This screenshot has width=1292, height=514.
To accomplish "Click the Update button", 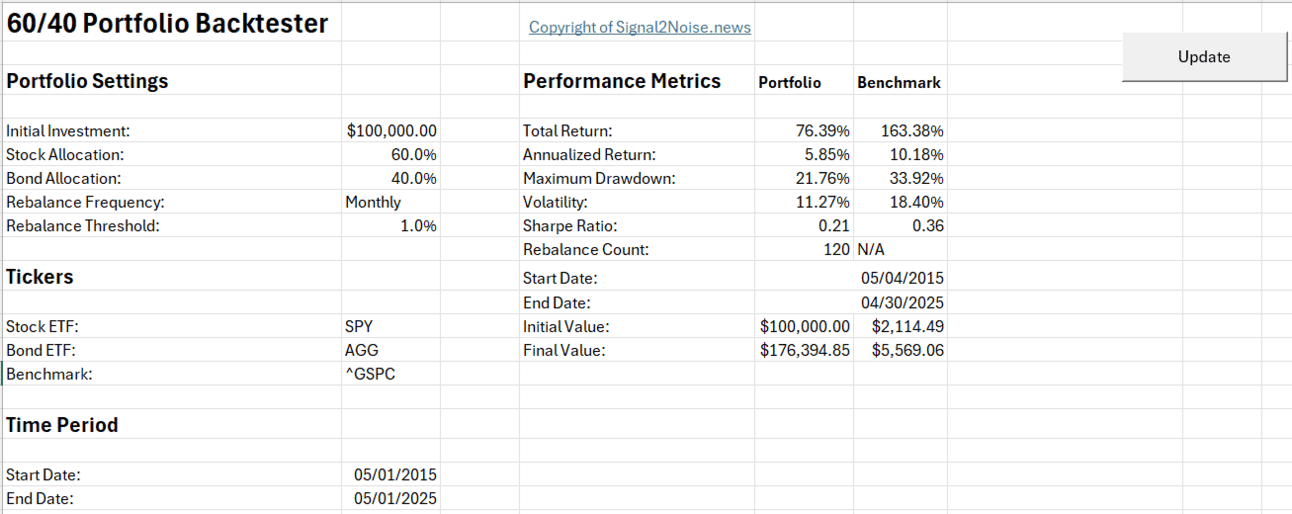I will 1204,57.
